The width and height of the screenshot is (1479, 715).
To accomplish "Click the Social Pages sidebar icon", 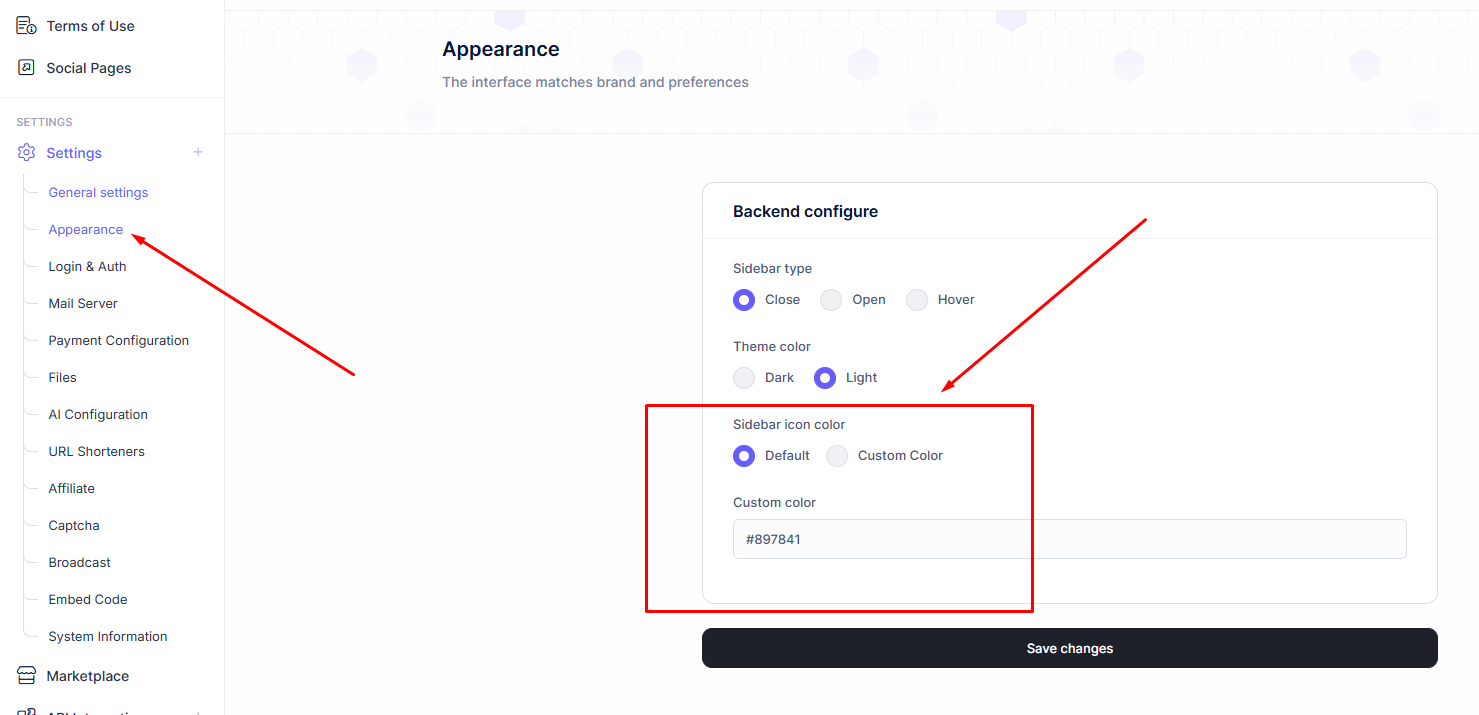I will point(26,68).
